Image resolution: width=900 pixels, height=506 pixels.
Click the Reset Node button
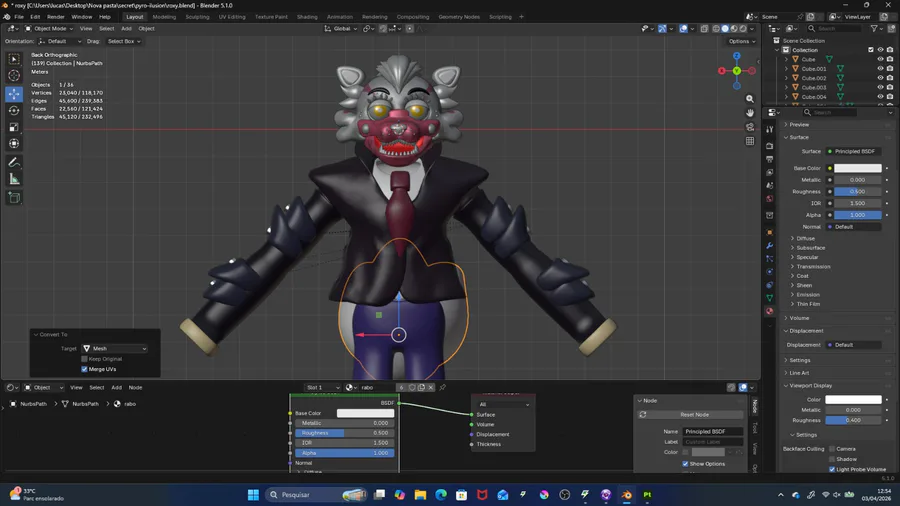point(695,414)
